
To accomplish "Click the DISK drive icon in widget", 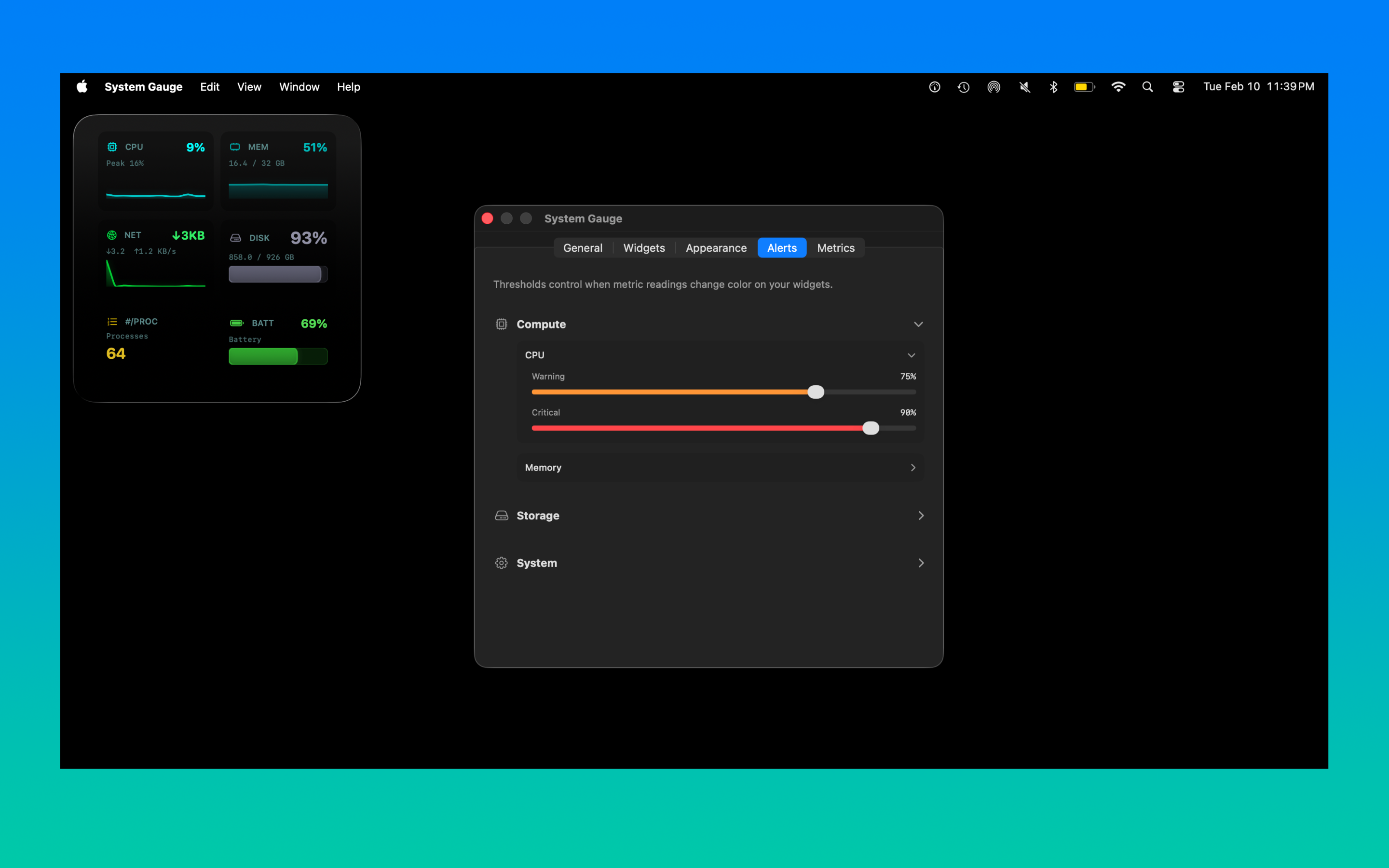I will coord(235,238).
